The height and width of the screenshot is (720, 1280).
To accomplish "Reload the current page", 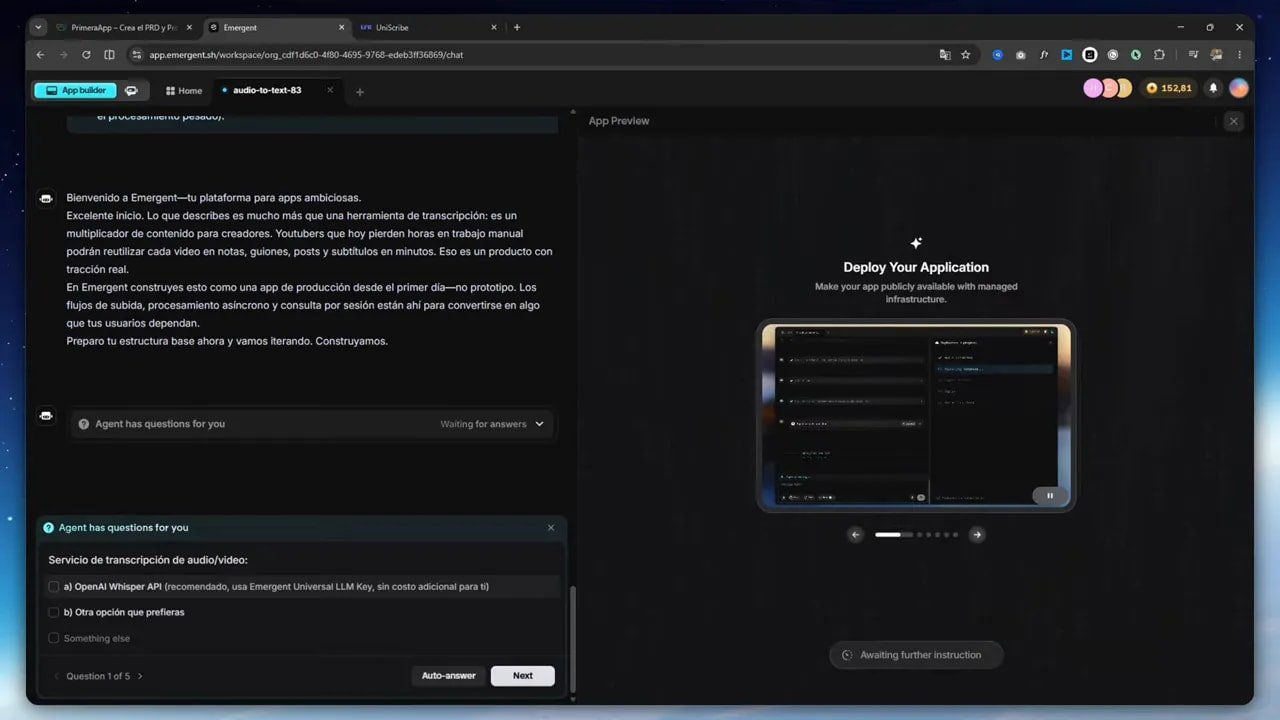I will 86,55.
